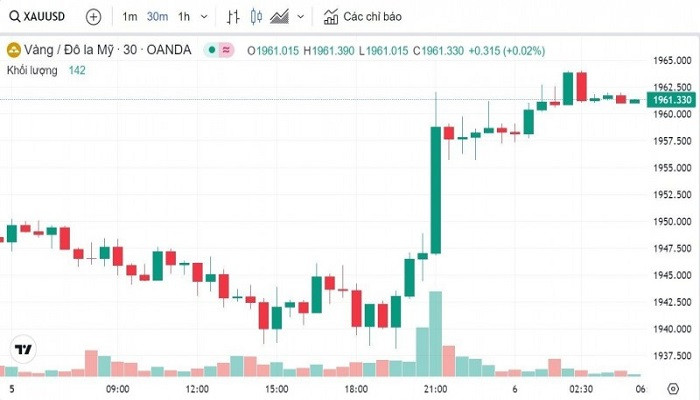Click the TradingView logo icon
Image resolution: width=700 pixels, height=400 pixels.
[x=22, y=349]
